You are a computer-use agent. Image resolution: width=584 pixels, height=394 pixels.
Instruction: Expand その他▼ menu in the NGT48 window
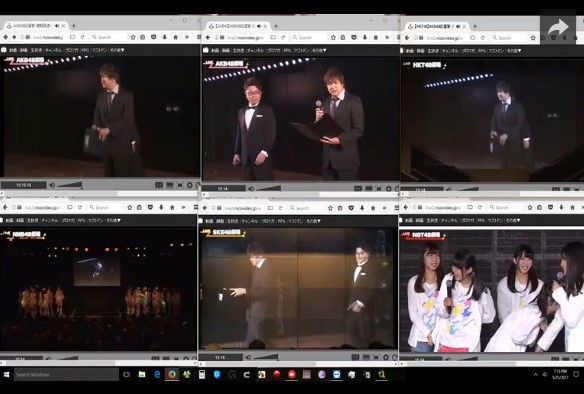513,220
